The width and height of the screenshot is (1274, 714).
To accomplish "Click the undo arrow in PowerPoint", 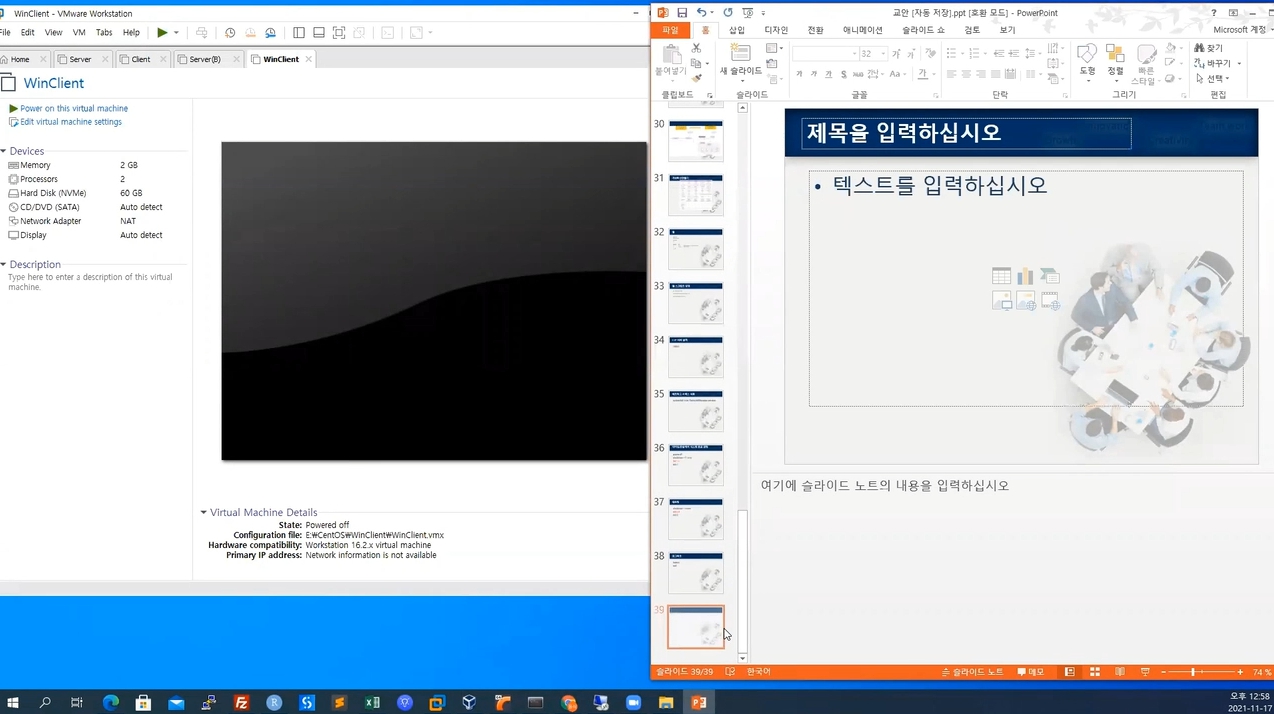I will pyautogui.click(x=701, y=13).
